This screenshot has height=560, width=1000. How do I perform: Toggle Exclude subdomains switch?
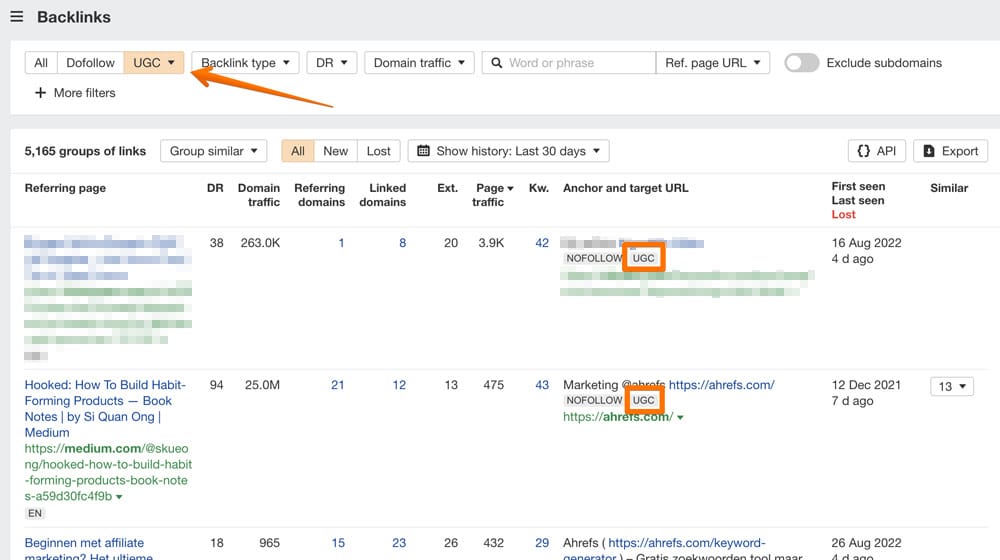[x=802, y=63]
